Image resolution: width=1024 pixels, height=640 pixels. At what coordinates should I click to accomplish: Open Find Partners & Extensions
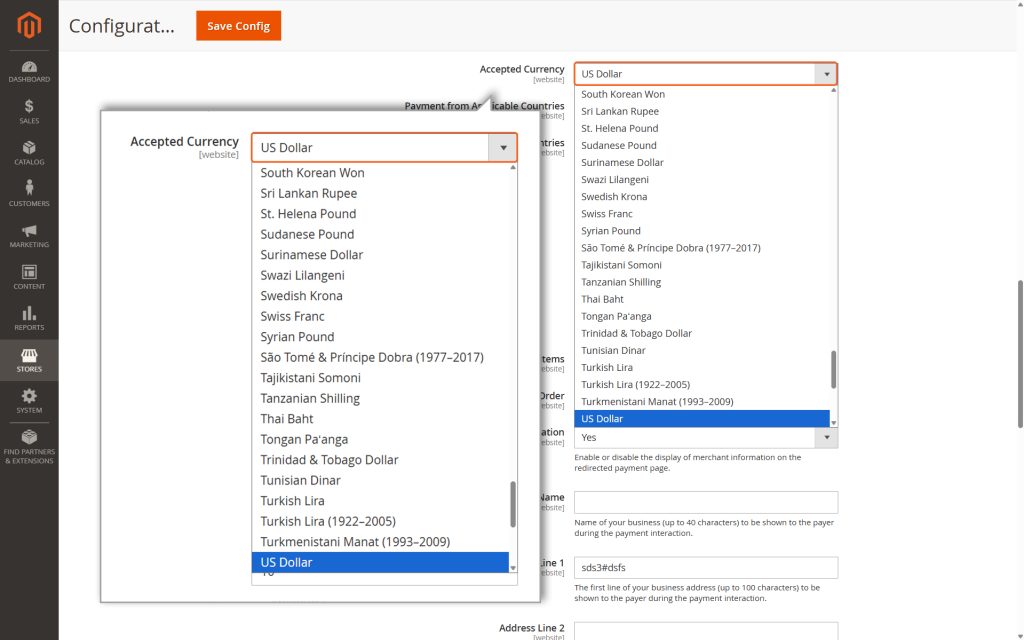click(x=29, y=446)
